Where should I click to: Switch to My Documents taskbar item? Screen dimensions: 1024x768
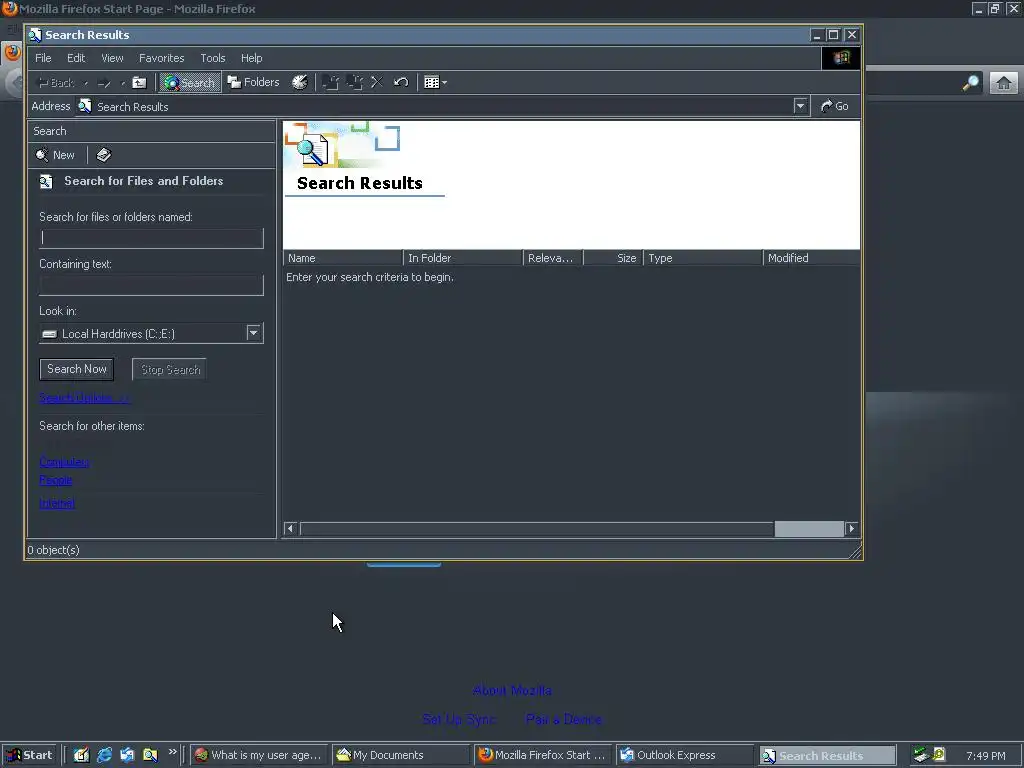point(400,755)
